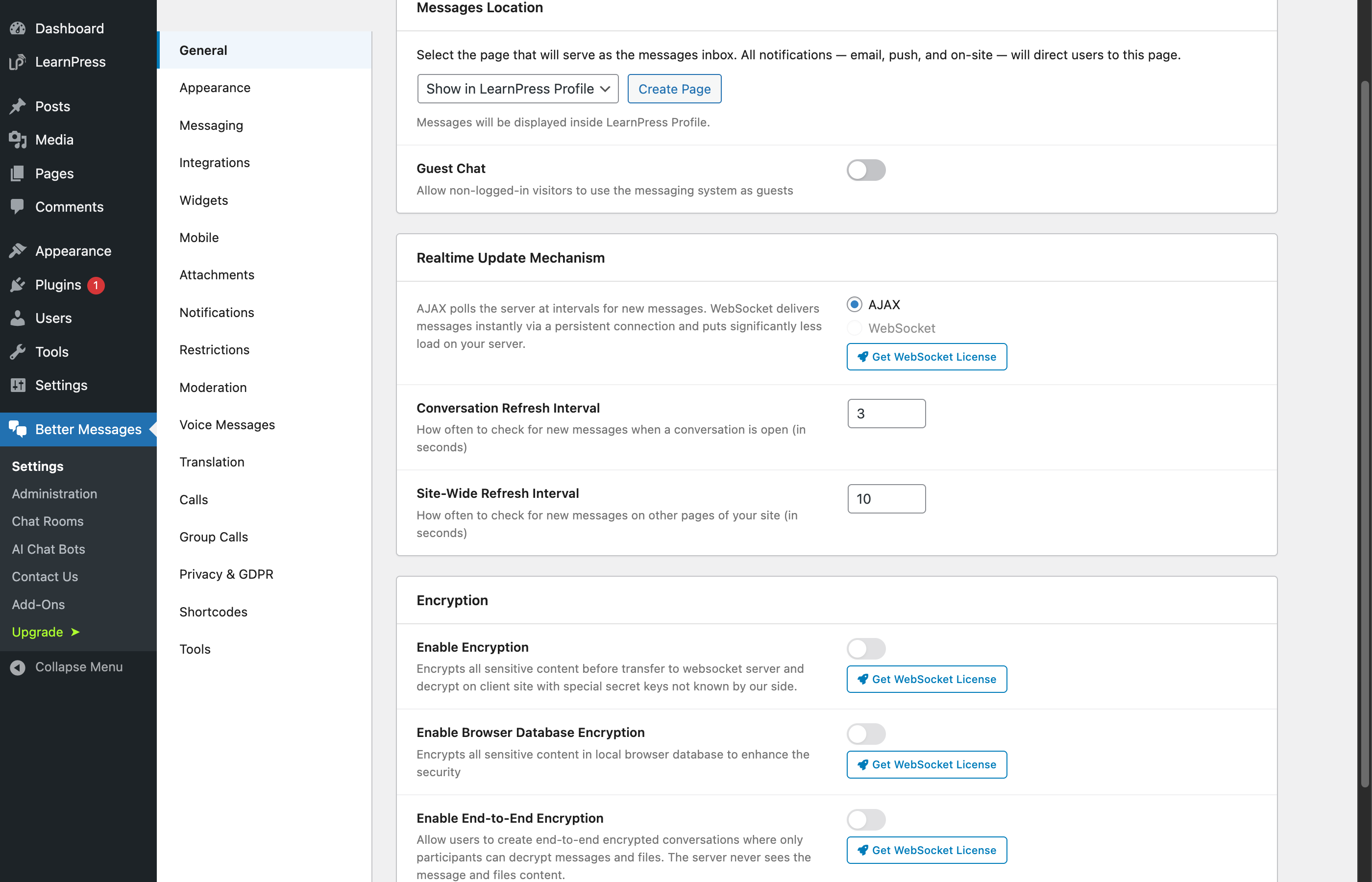The image size is (1372, 882).
Task: Click the Tools wrench icon
Action: 18,352
